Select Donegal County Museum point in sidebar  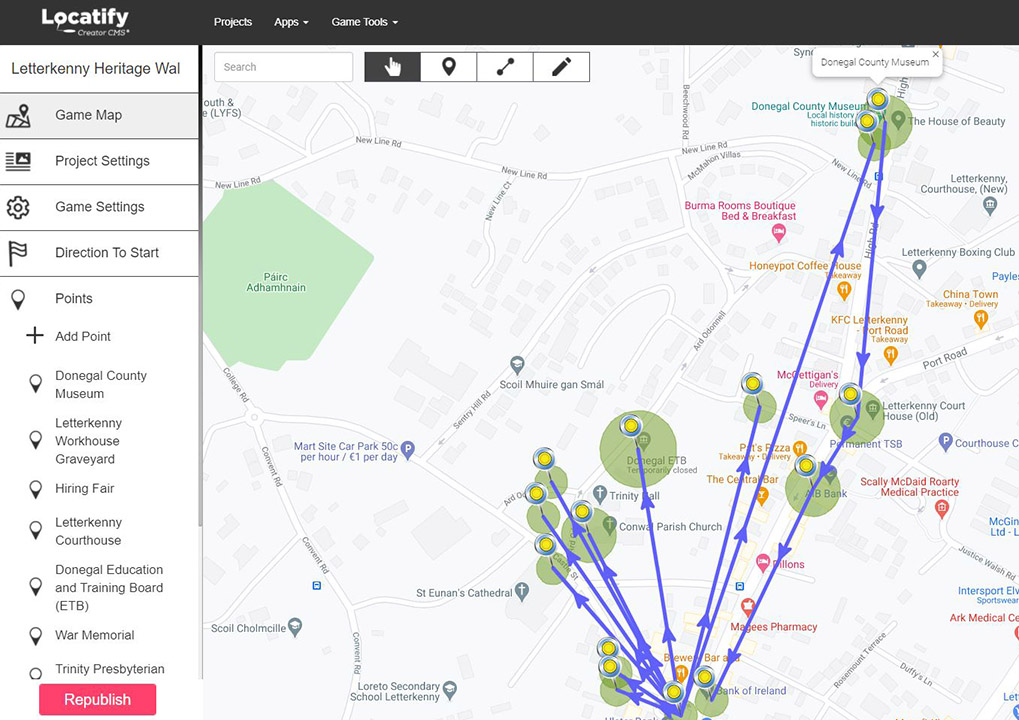(99, 385)
